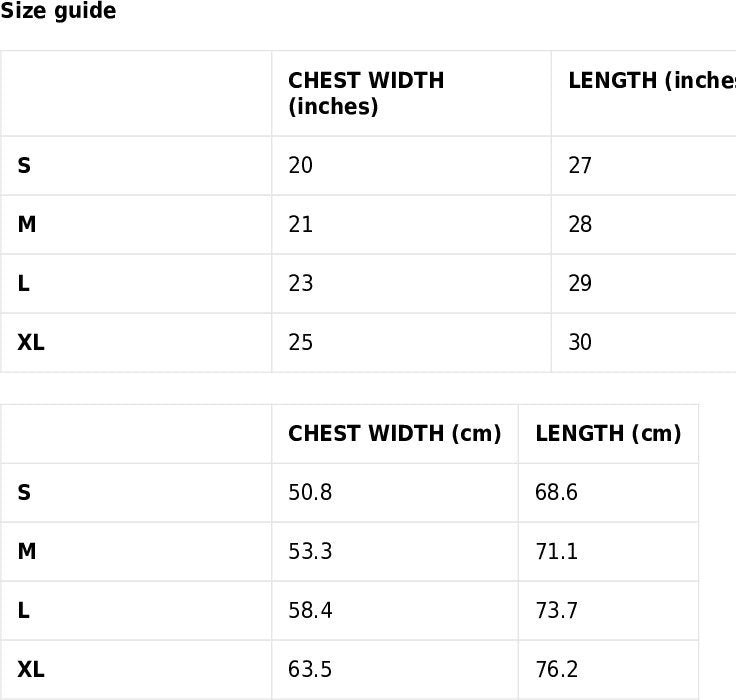
Task: Click length value 76.2 for size XL
Action: [557, 670]
